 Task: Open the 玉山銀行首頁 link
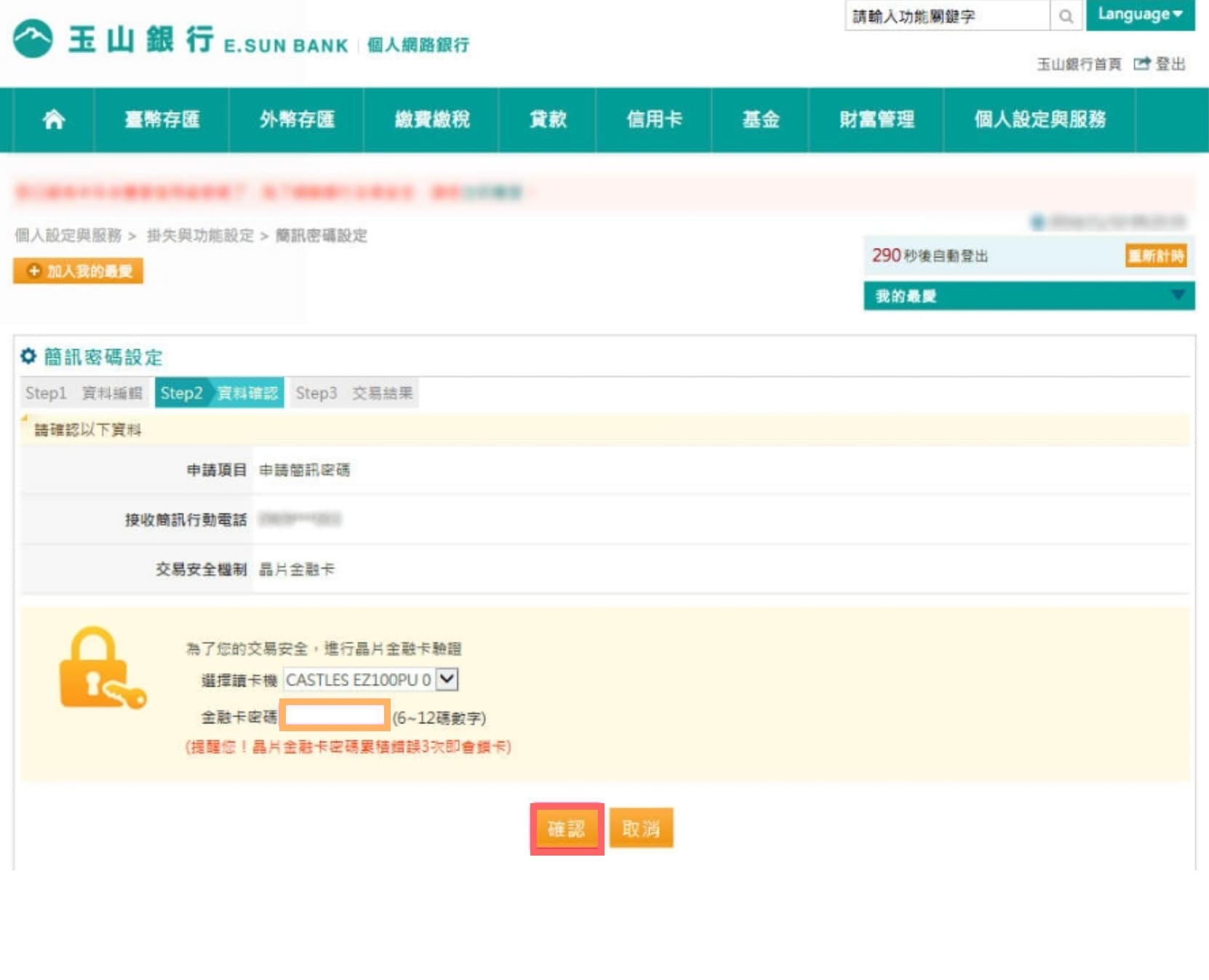coord(1079,64)
